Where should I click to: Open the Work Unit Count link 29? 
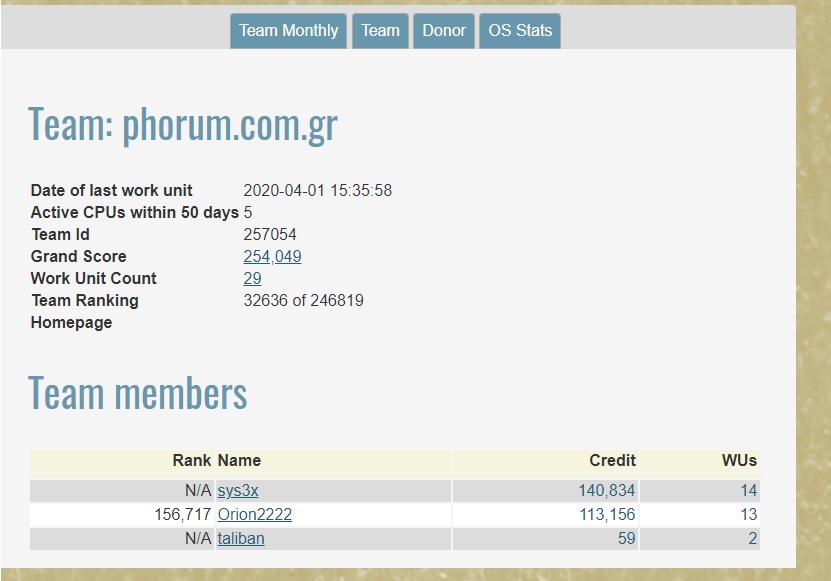[252, 278]
